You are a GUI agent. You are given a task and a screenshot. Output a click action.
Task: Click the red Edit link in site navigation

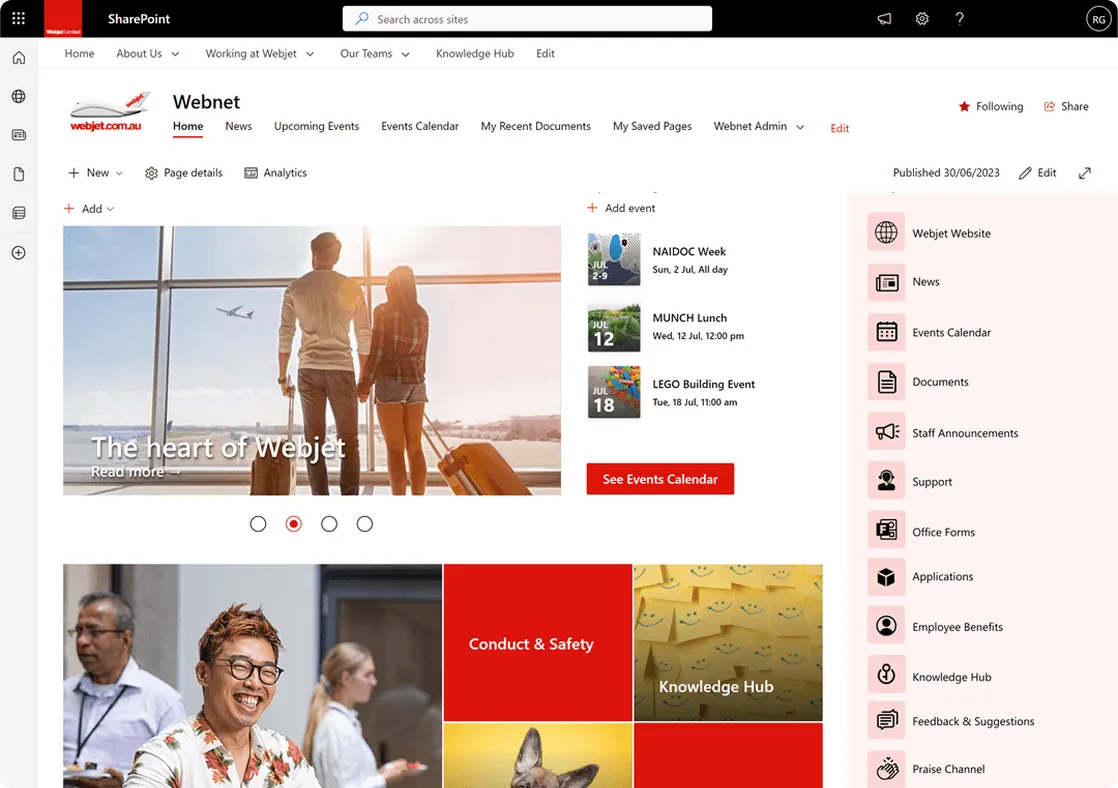(839, 128)
